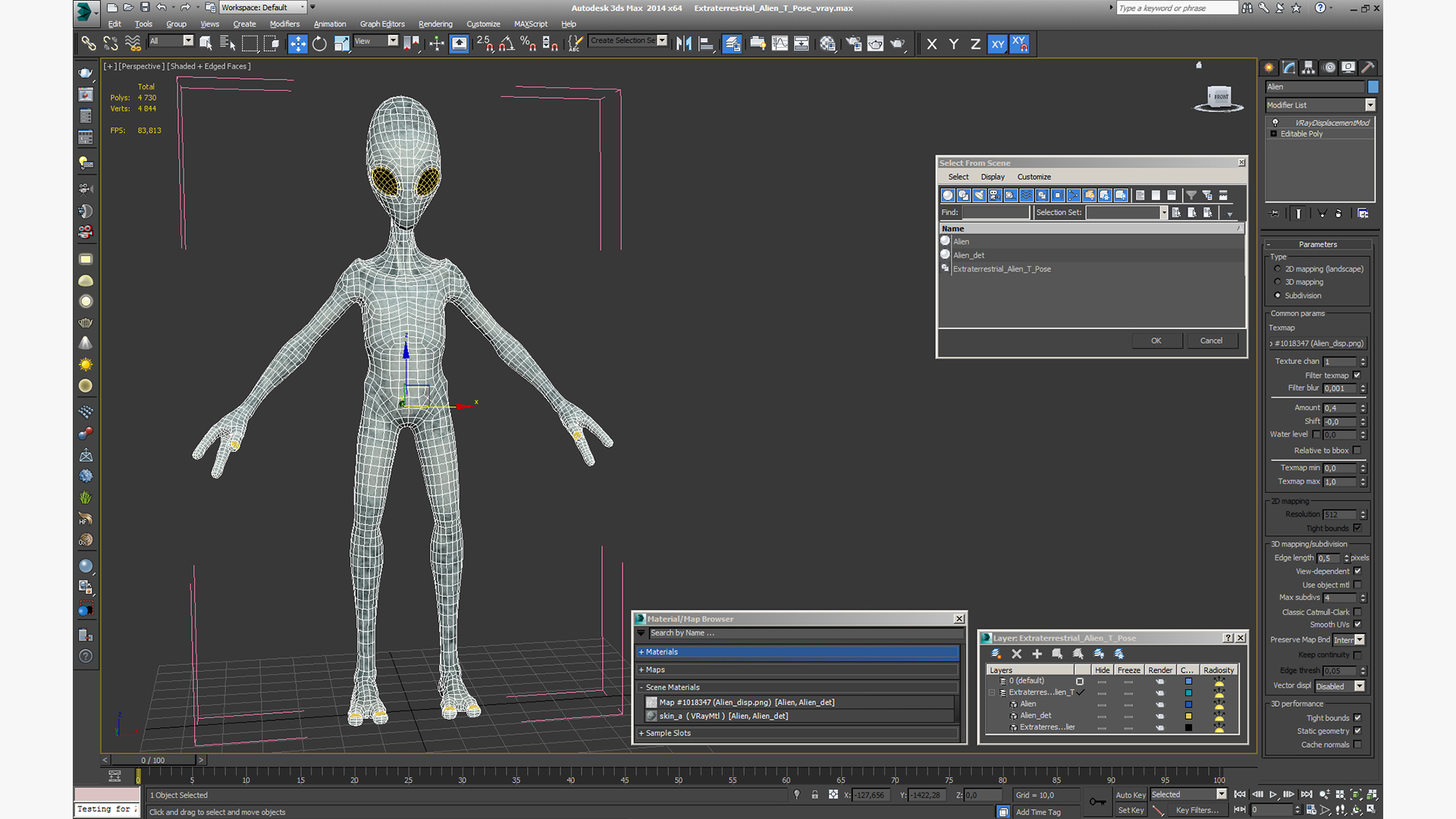Click the Mirror tool icon
The image size is (1456, 819).
click(x=684, y=44)
